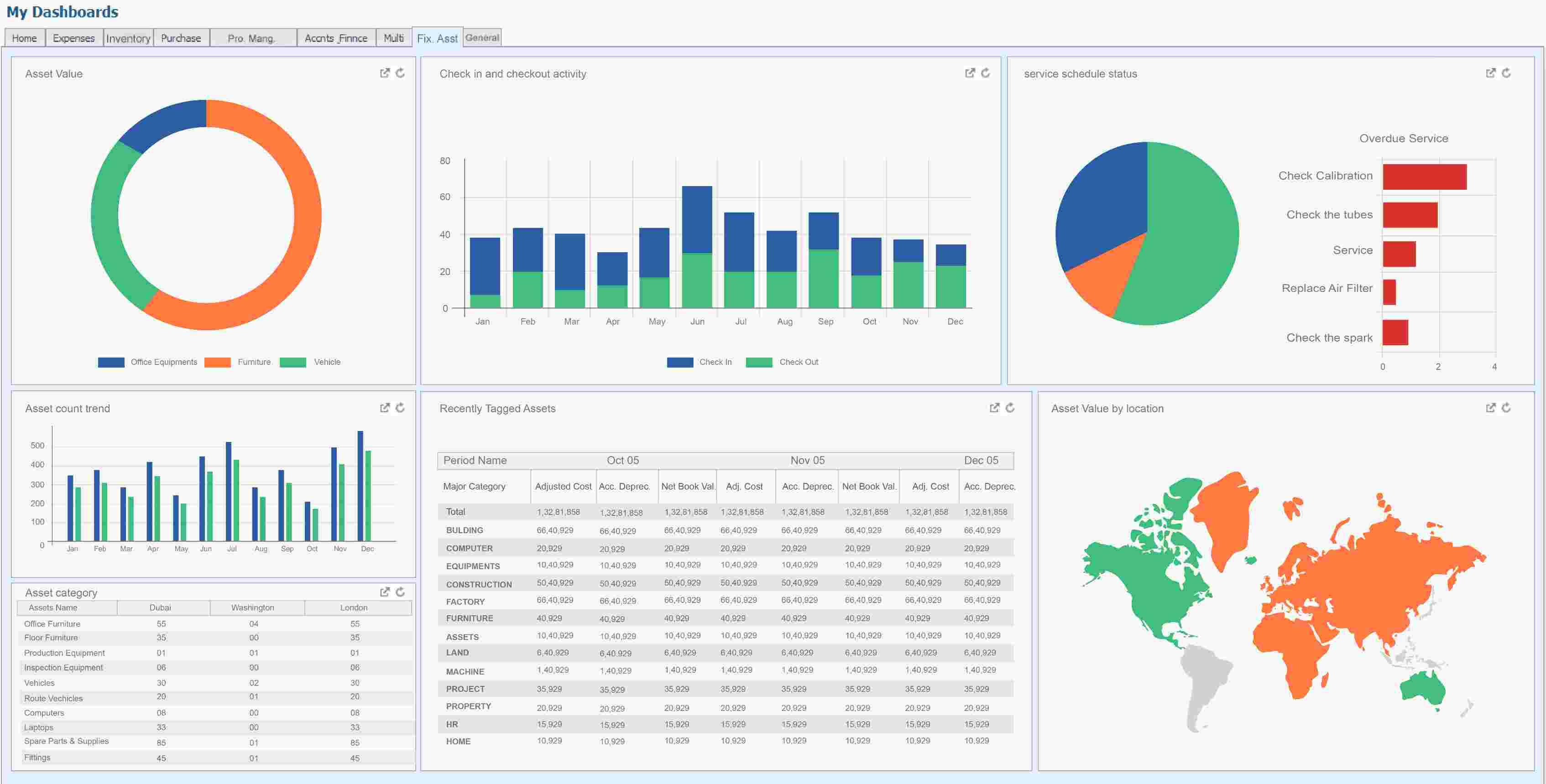This screenshot has height=784, width=1546.
Task: Pop out Check in and checkout activity
Action: (970, 73)
